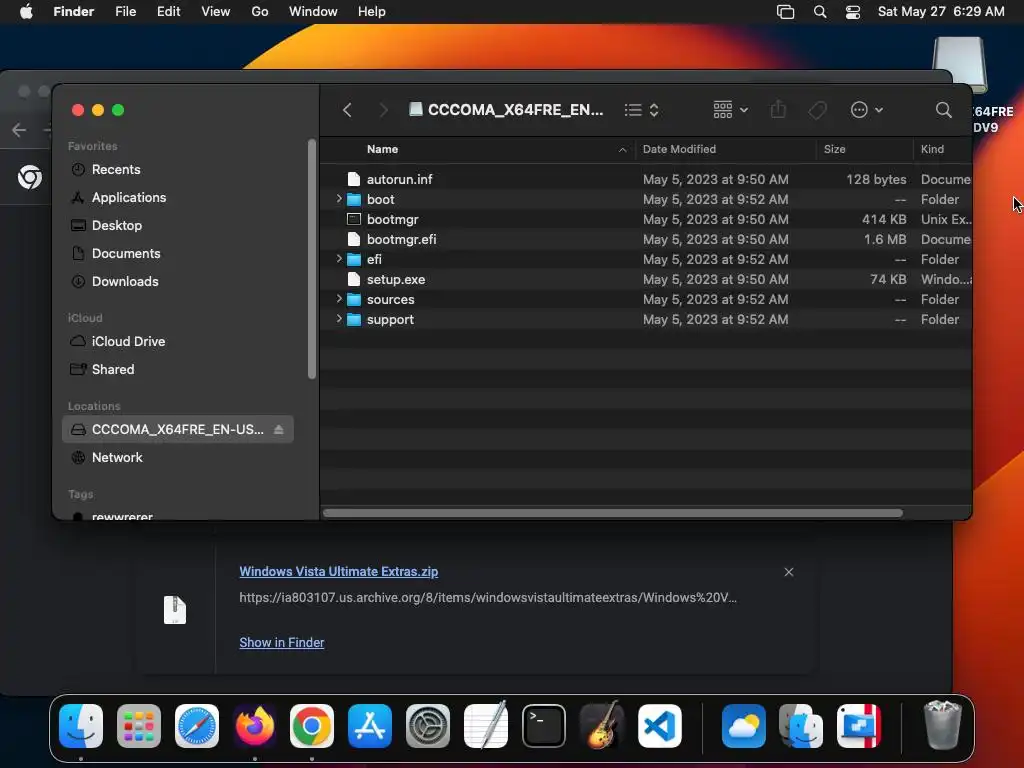Click the horizontal scrollbar in Finder
Viewport: 1024px width, 768px height.
(x=613, y=513)
